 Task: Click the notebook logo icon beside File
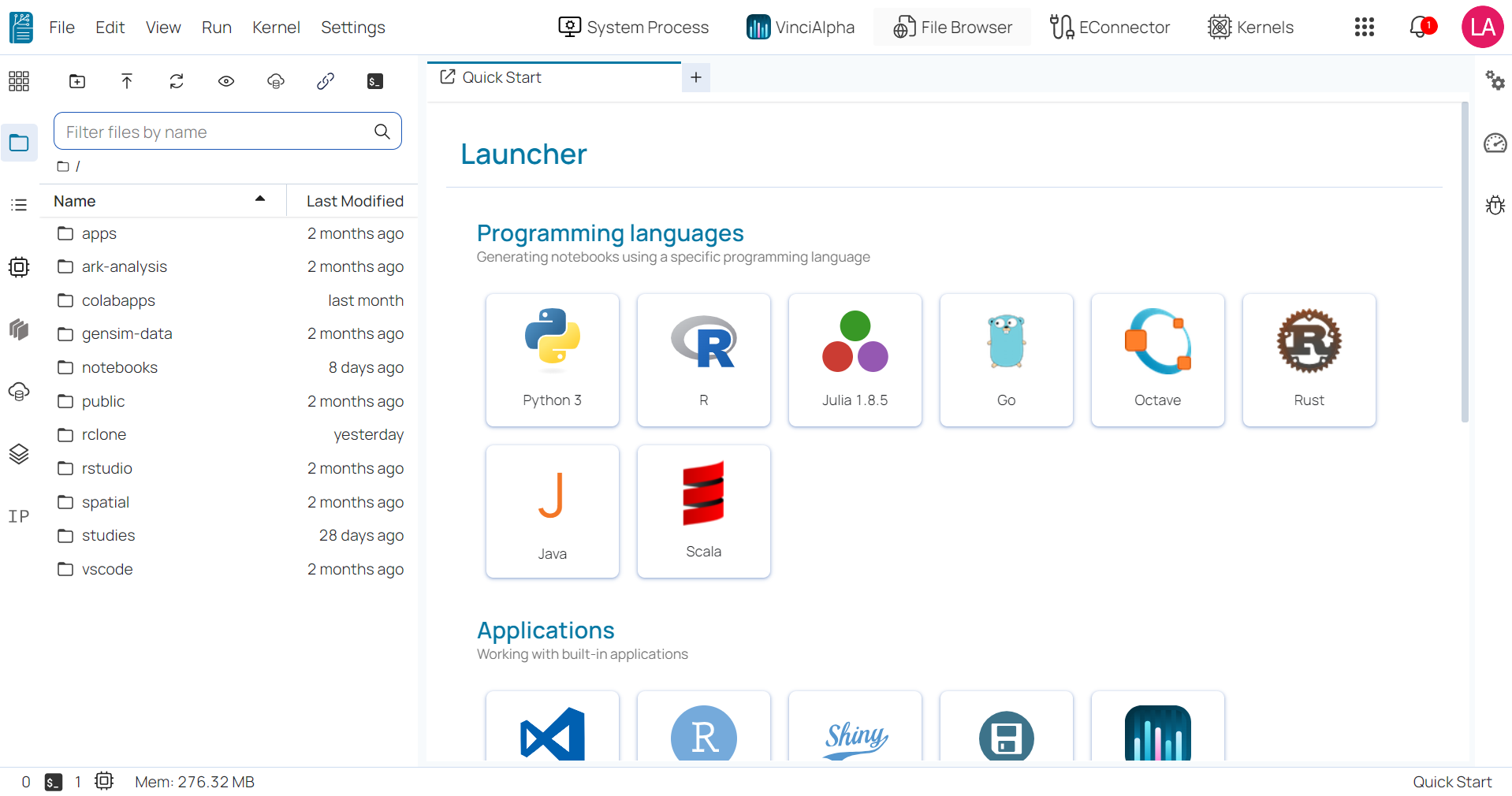click(21, 28)
